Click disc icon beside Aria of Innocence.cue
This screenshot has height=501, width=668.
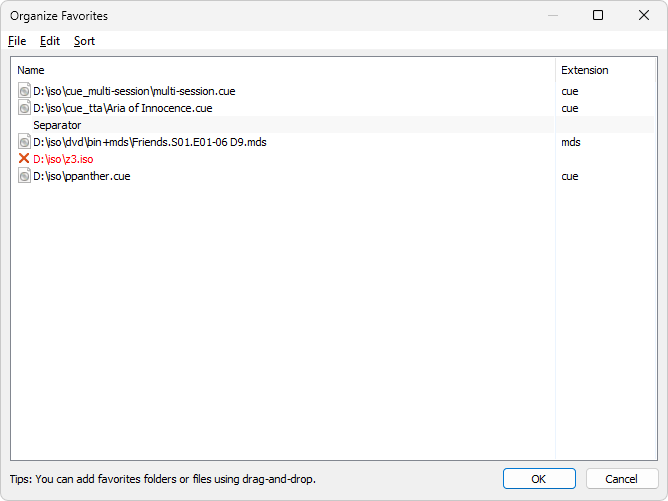(25, 108)
